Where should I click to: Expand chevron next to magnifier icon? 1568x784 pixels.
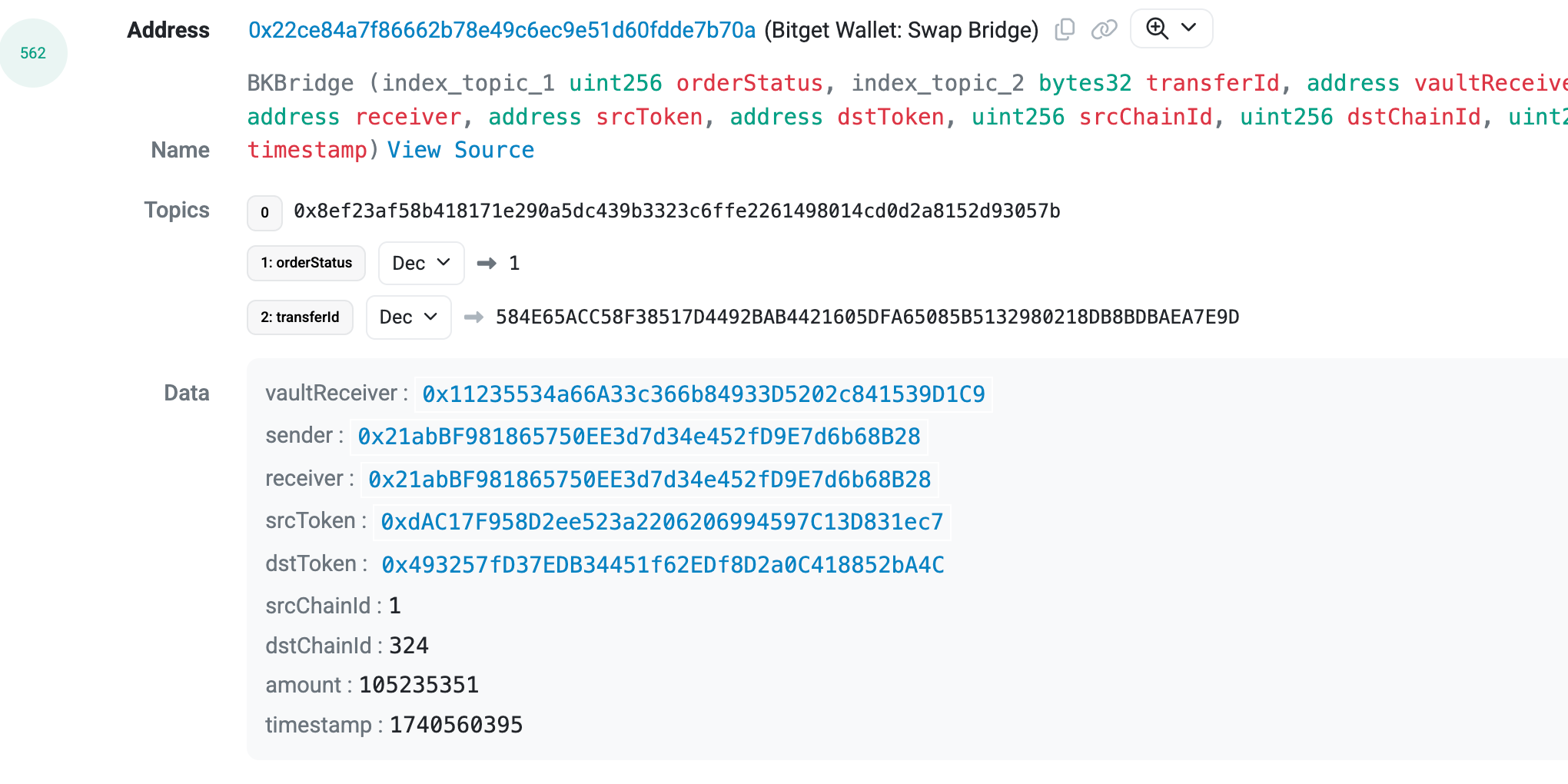[1189, 28]
